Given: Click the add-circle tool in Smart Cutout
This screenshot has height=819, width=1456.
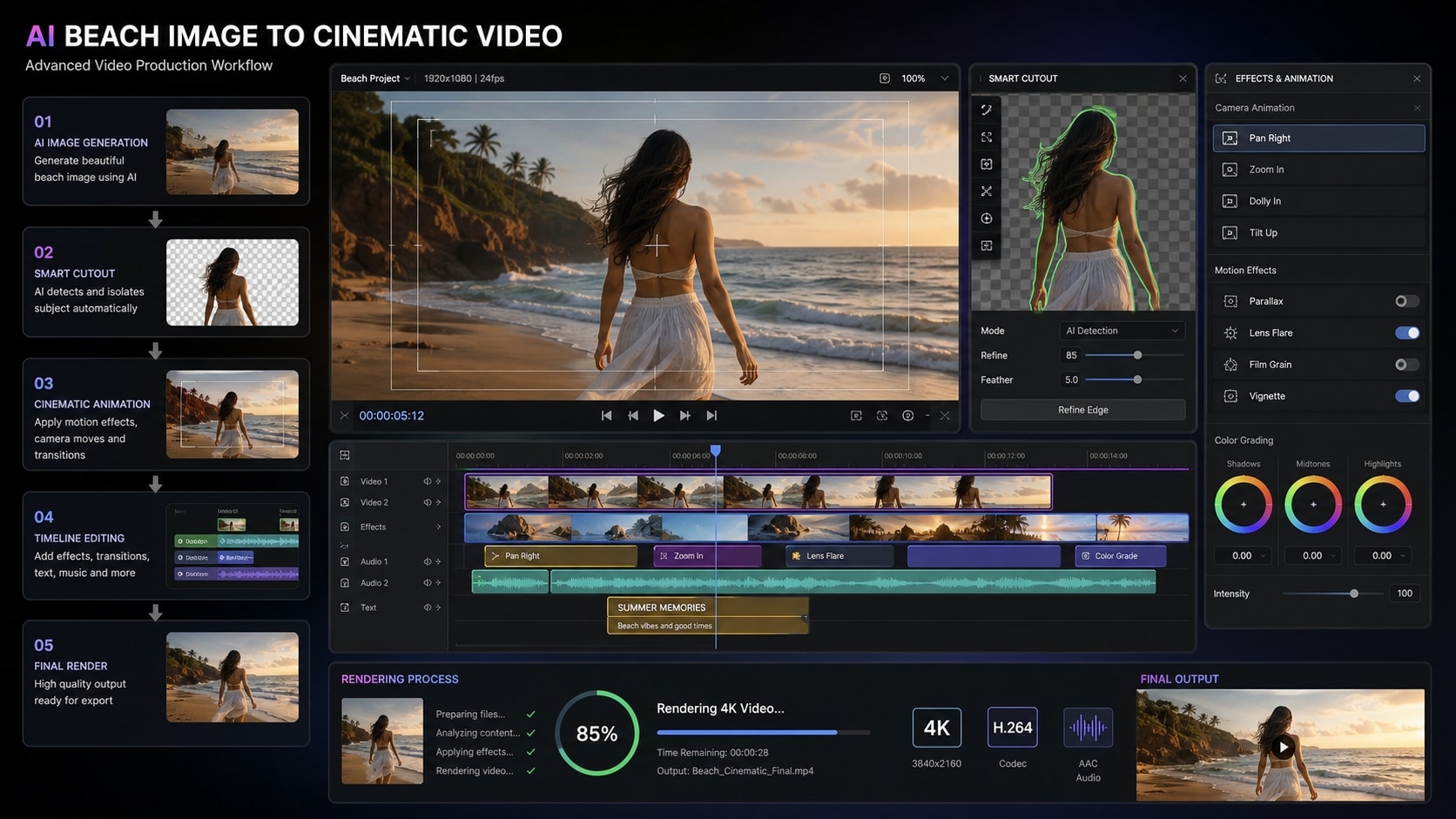Looking at the screenshot, I should [x=987, y=218].
